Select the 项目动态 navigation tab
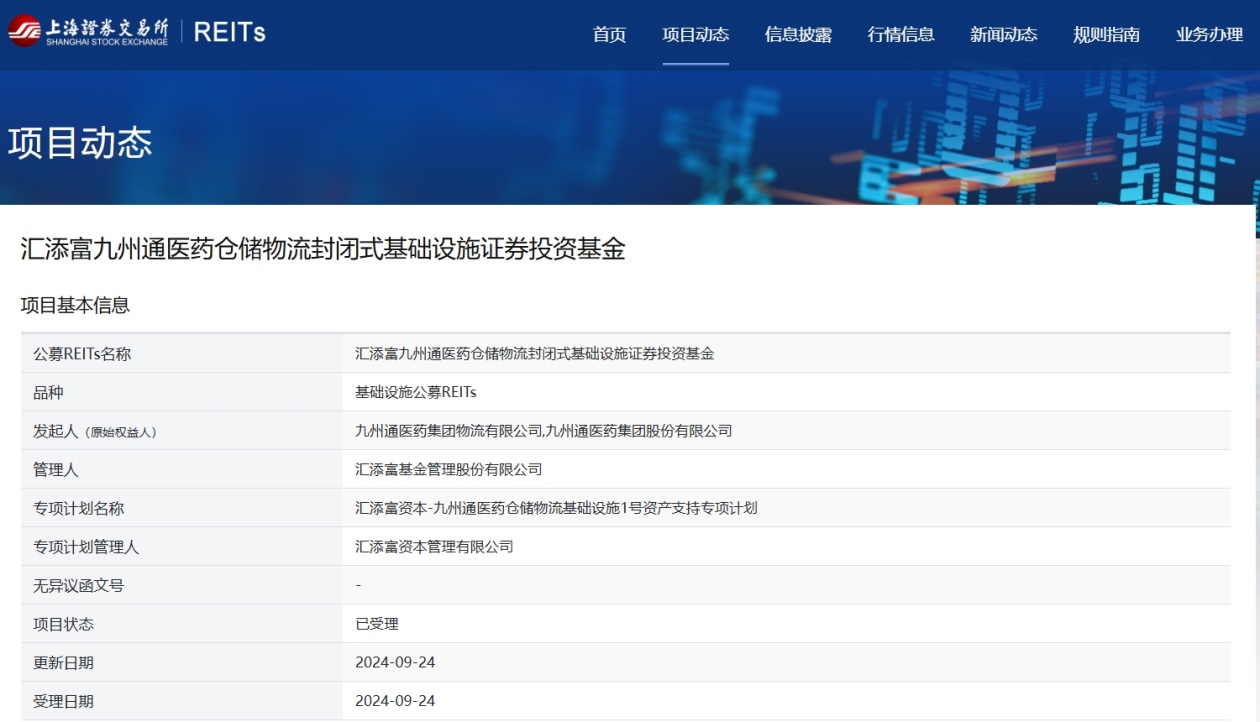Image resolution: width=1260 pixels, height=722 pixels. [x=695, y=35]
